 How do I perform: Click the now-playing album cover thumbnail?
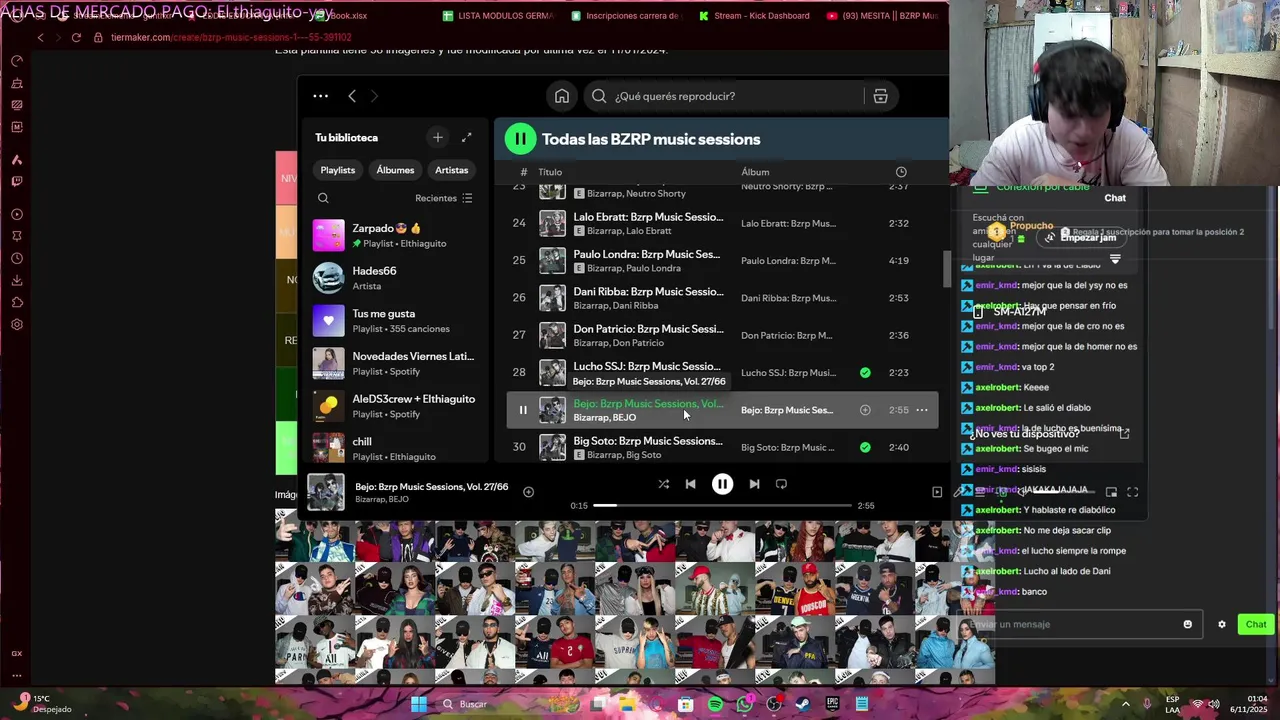click(x=325, y=492)
